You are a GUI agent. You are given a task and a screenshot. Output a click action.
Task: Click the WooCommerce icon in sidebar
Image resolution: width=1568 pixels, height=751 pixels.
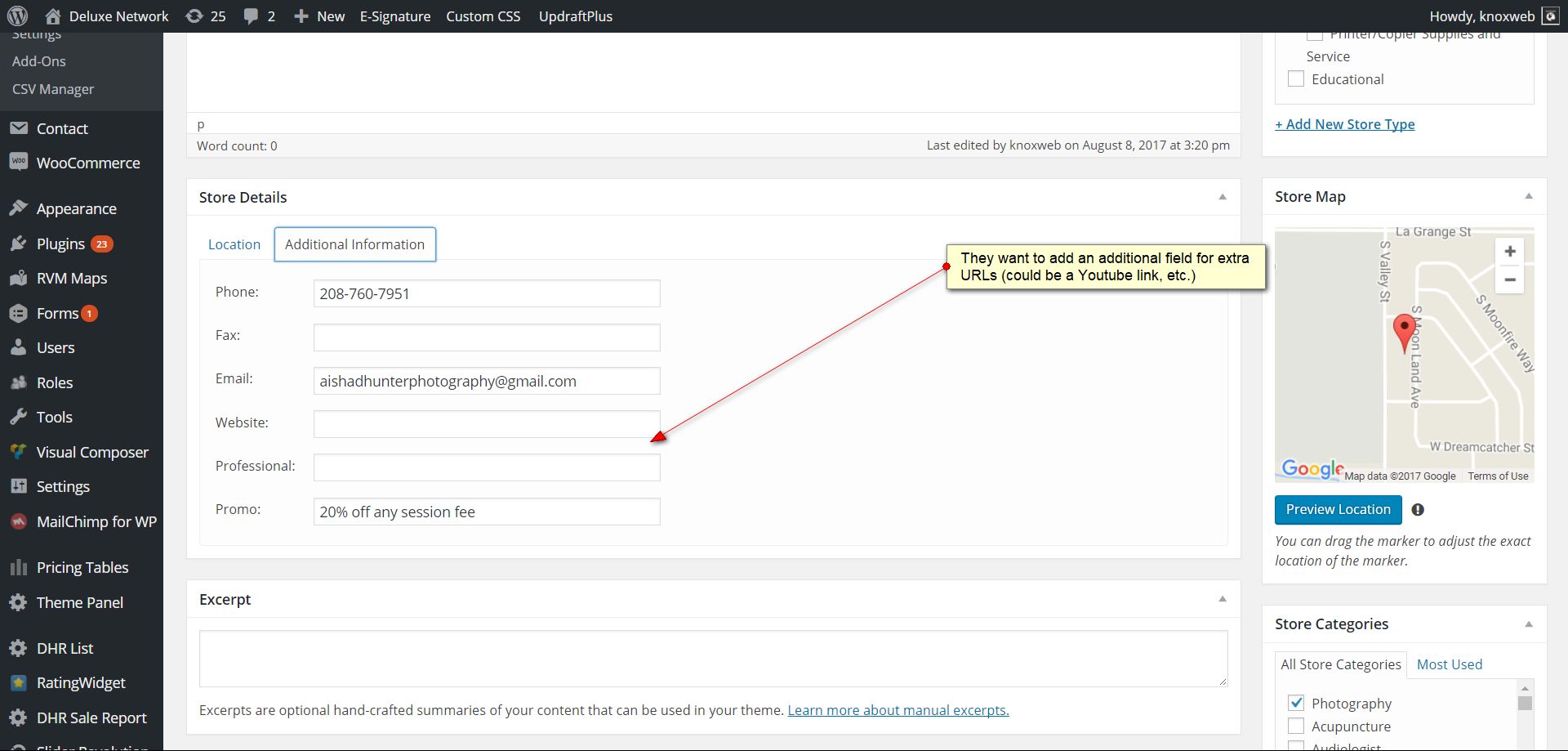[x=19, y=163]
